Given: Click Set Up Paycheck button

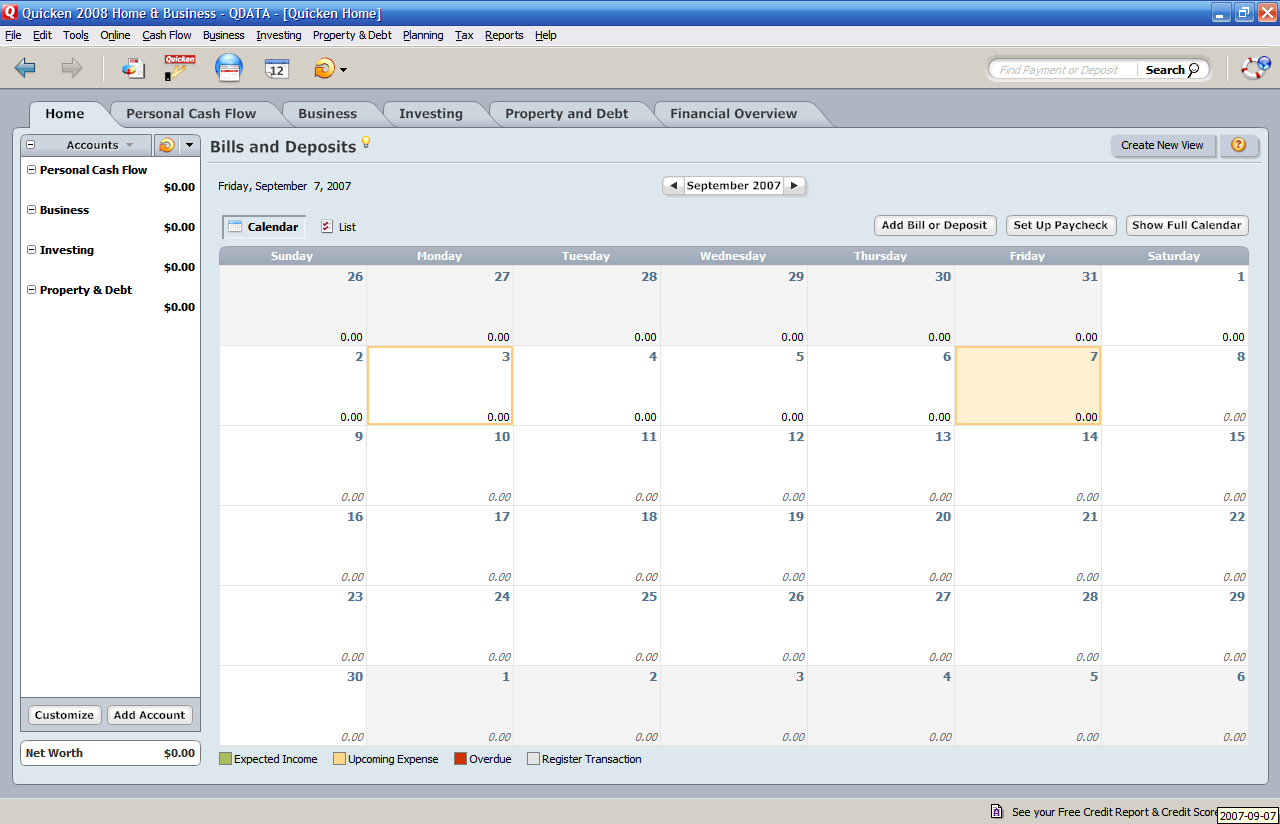Looking at the screenshot, I should point(1061,225).
